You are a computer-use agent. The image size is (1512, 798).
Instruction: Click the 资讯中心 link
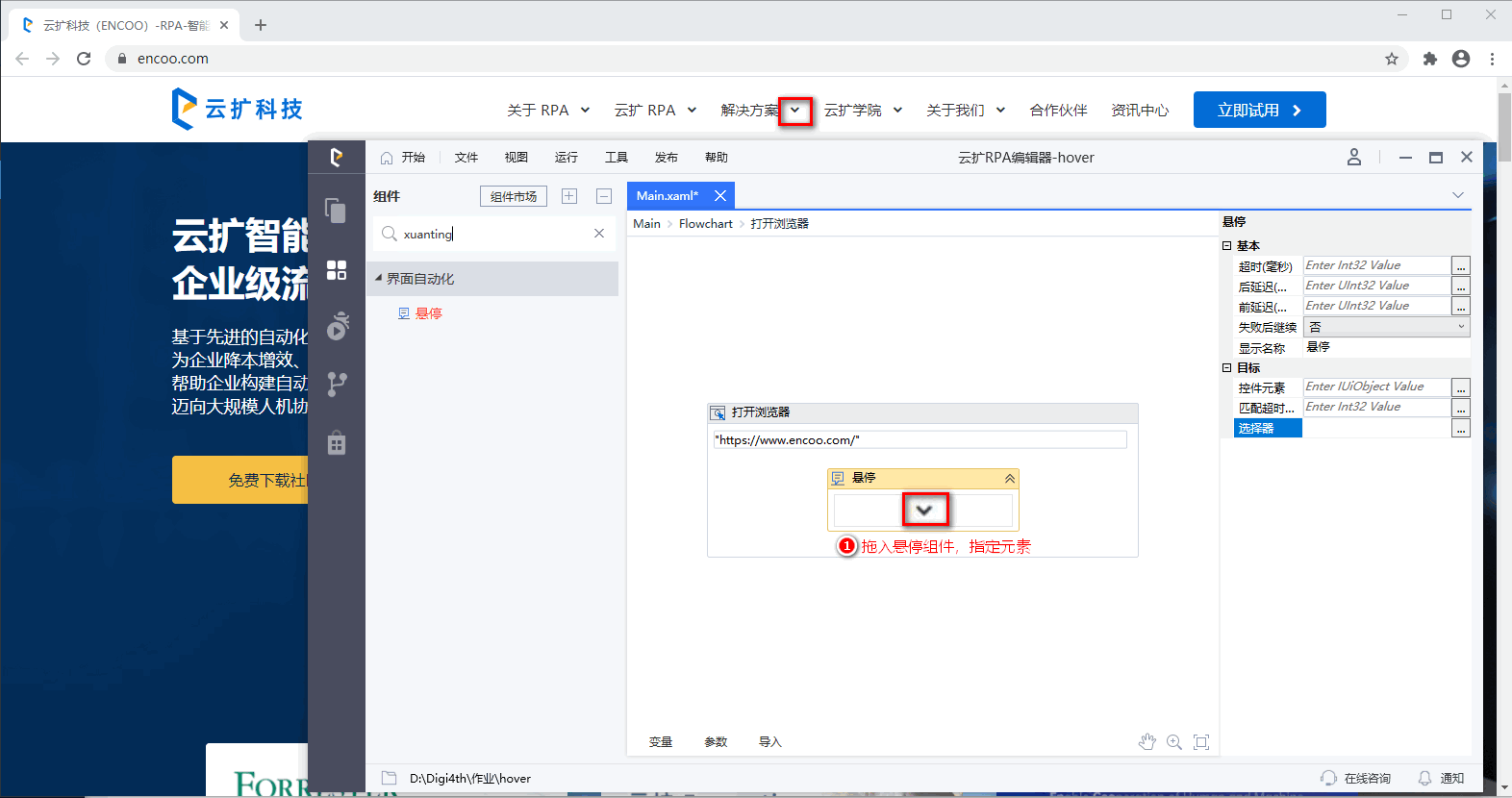tap(1140, 111)
